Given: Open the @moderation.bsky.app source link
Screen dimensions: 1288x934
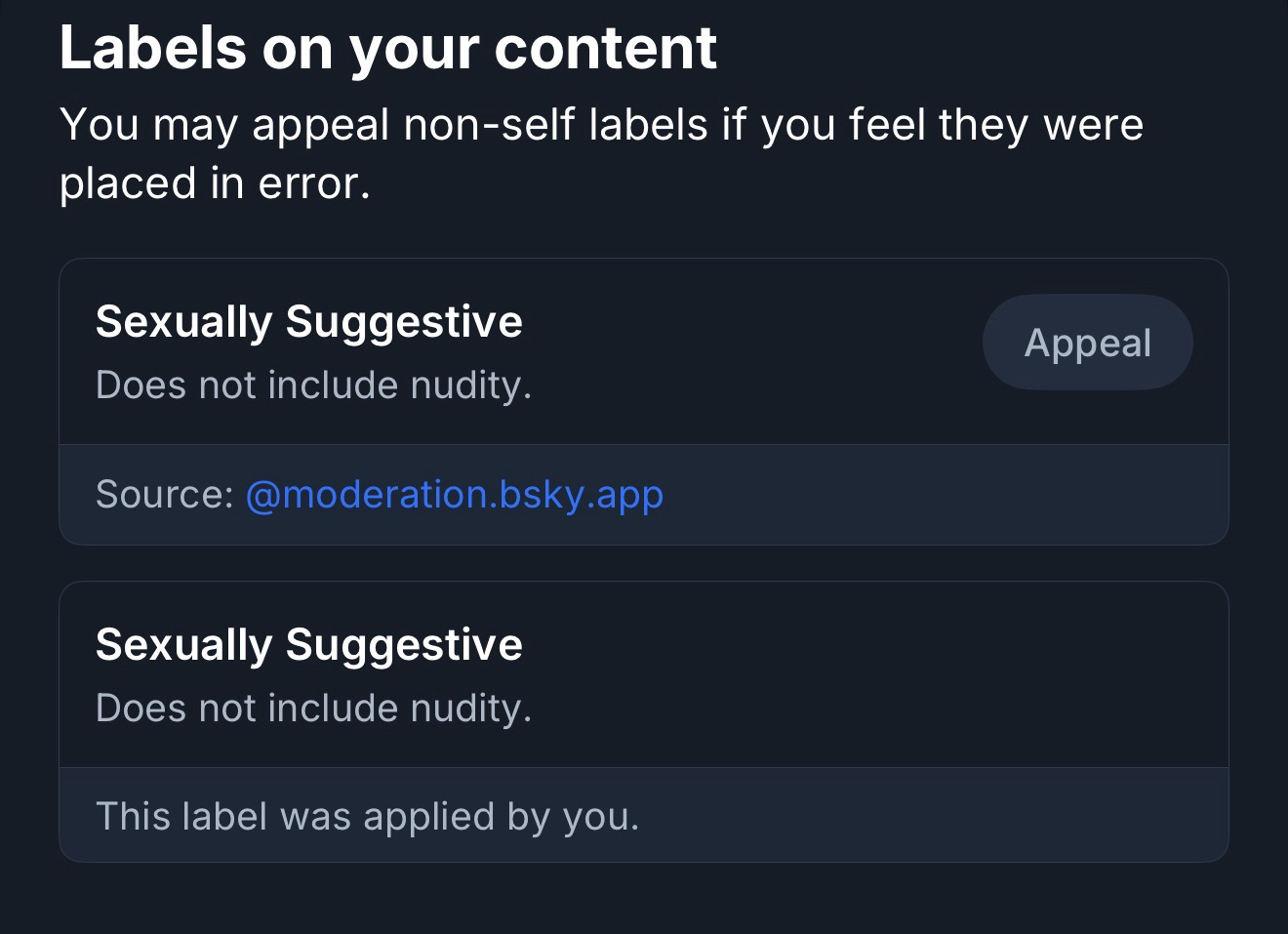Looking at the screenshot, I should point(454,495).
